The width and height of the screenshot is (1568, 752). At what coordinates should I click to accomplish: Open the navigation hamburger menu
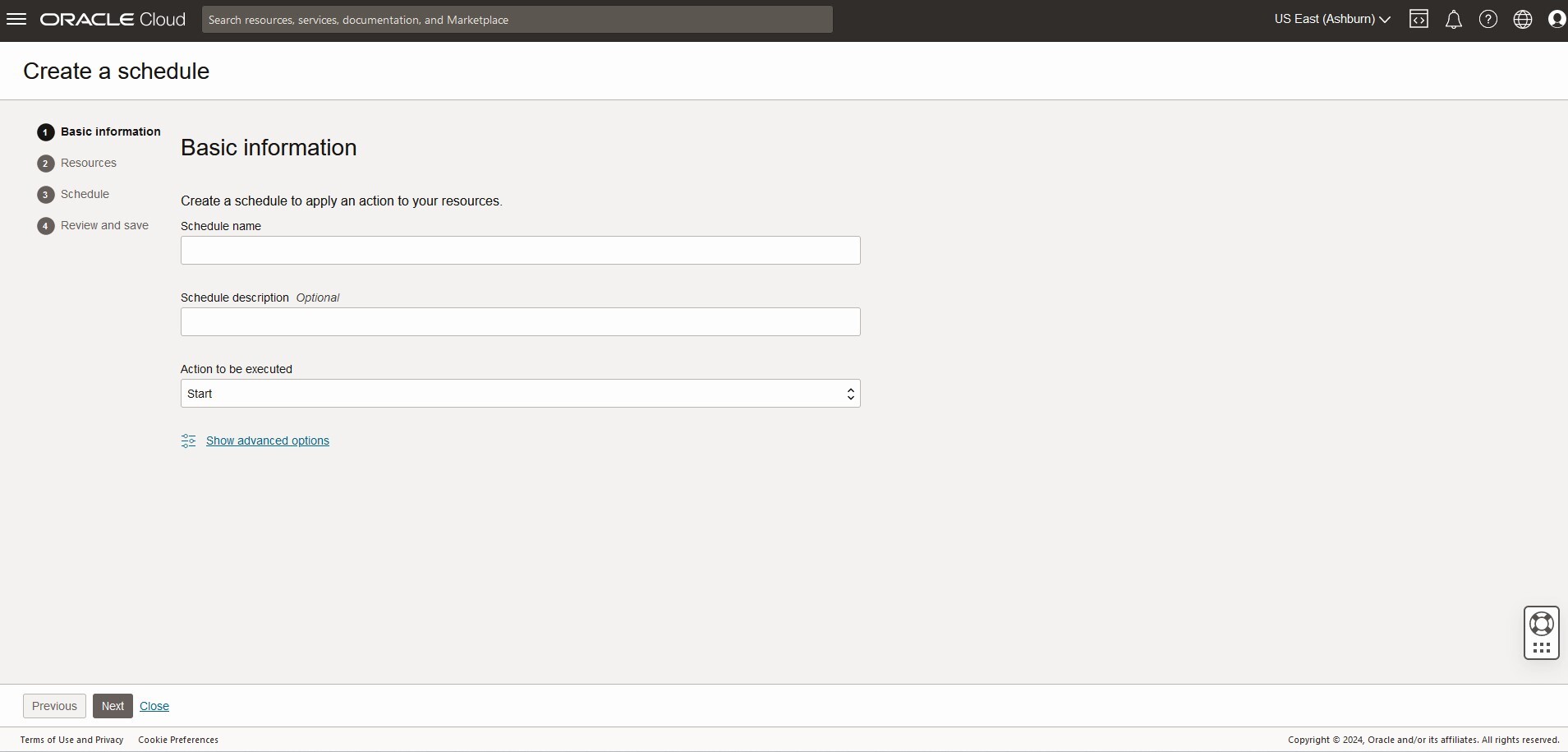(x=16, y=19)
